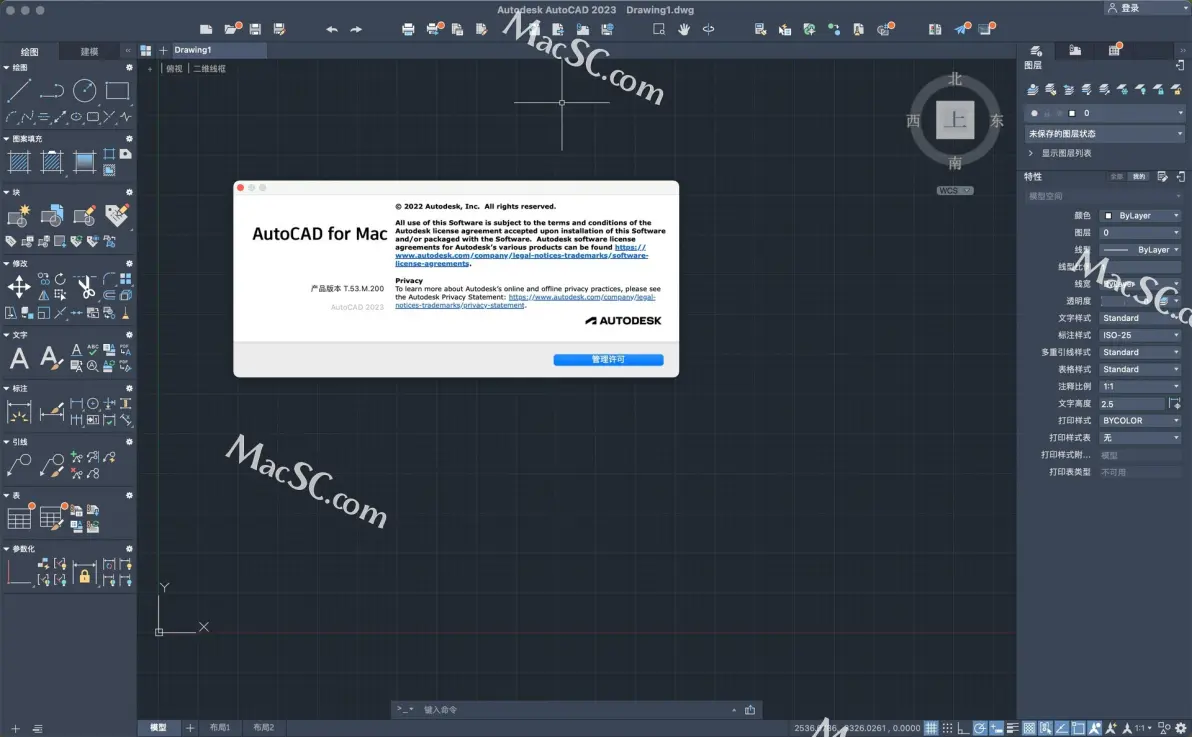Open the WCS coordinate system dropdown

955,191
